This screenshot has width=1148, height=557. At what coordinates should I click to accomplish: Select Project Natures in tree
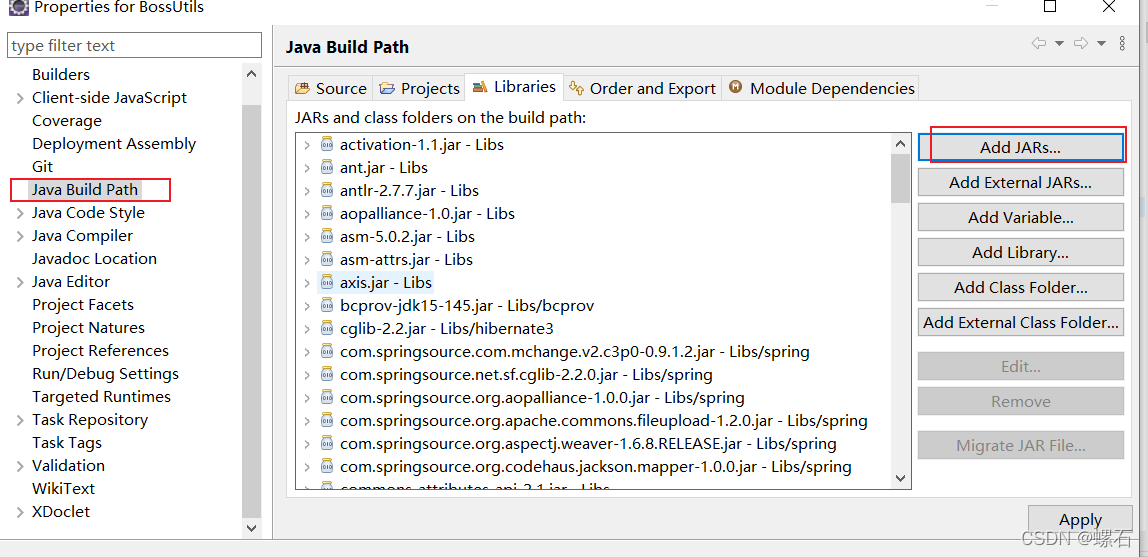[89, 328]
